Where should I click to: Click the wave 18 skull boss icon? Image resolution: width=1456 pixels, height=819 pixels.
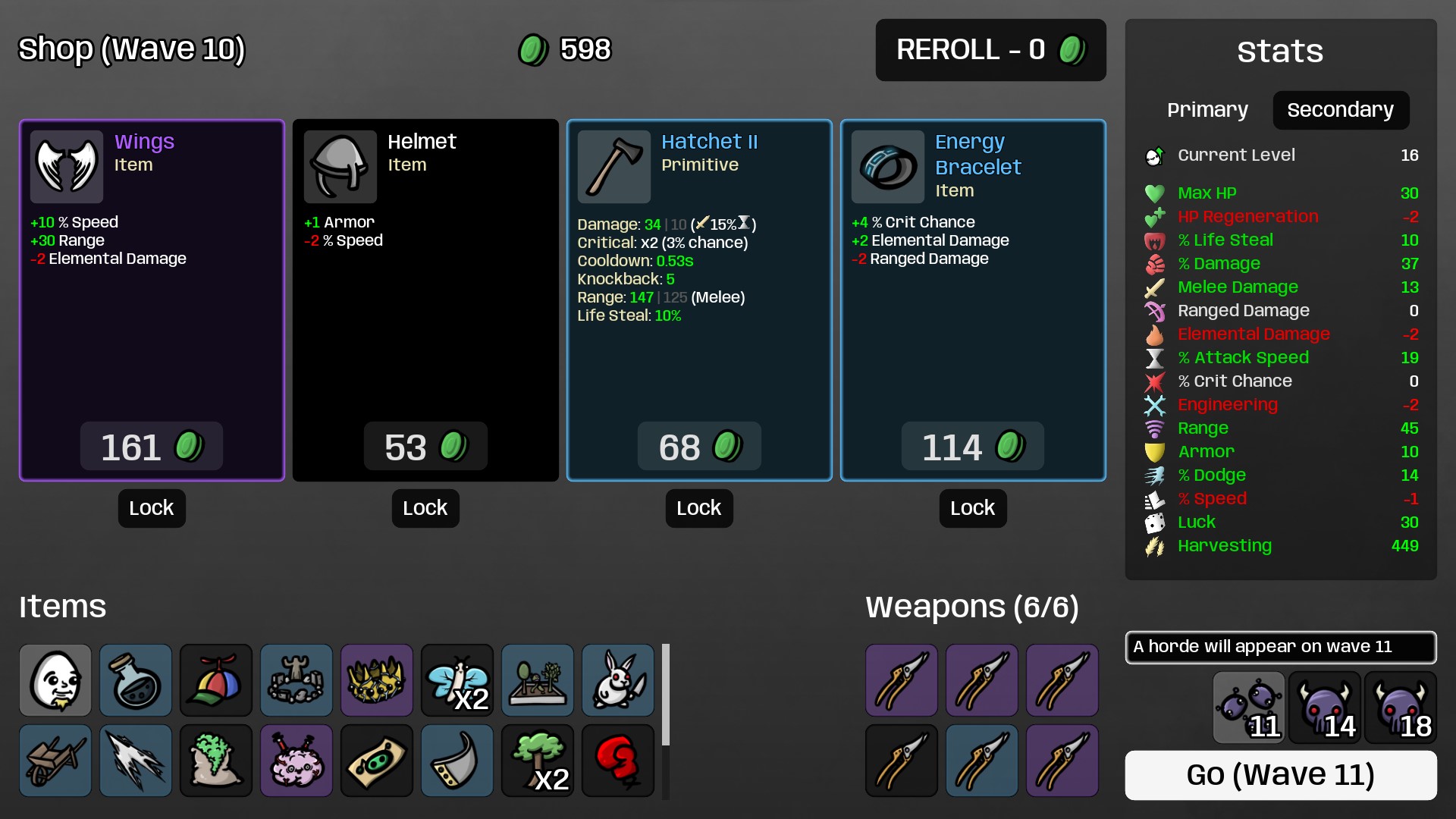(1401, 708)
